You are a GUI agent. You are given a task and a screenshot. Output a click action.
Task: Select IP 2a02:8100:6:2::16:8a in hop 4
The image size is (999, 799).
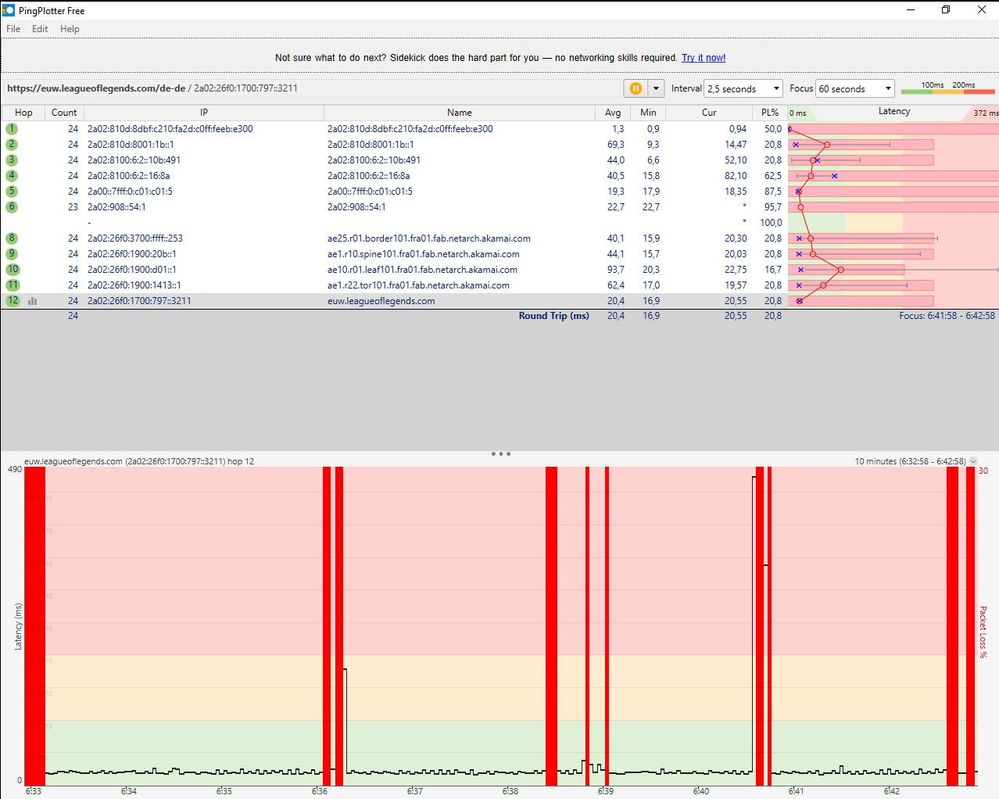click(129, 176)
